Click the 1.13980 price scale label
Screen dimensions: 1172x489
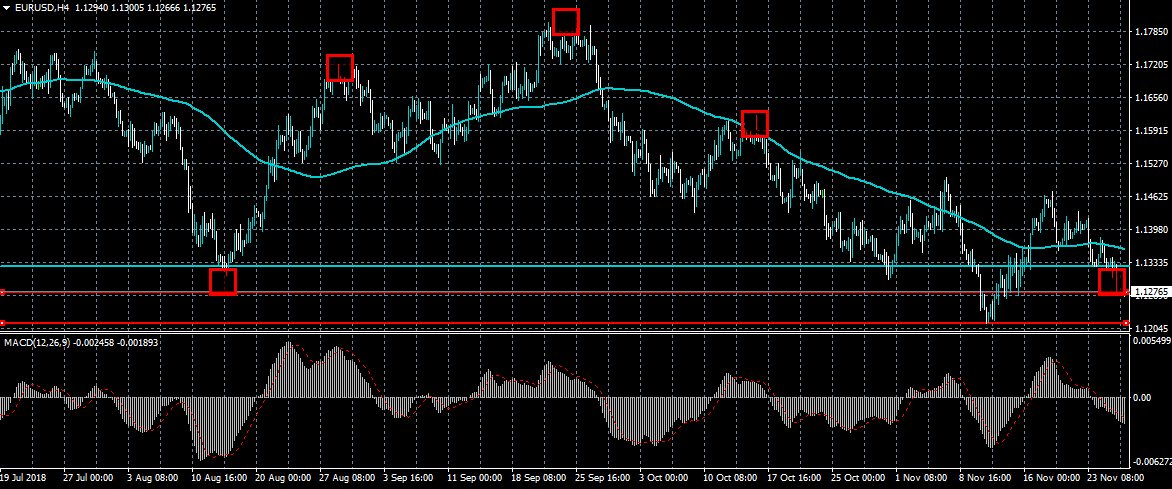tap(1152, 230)
